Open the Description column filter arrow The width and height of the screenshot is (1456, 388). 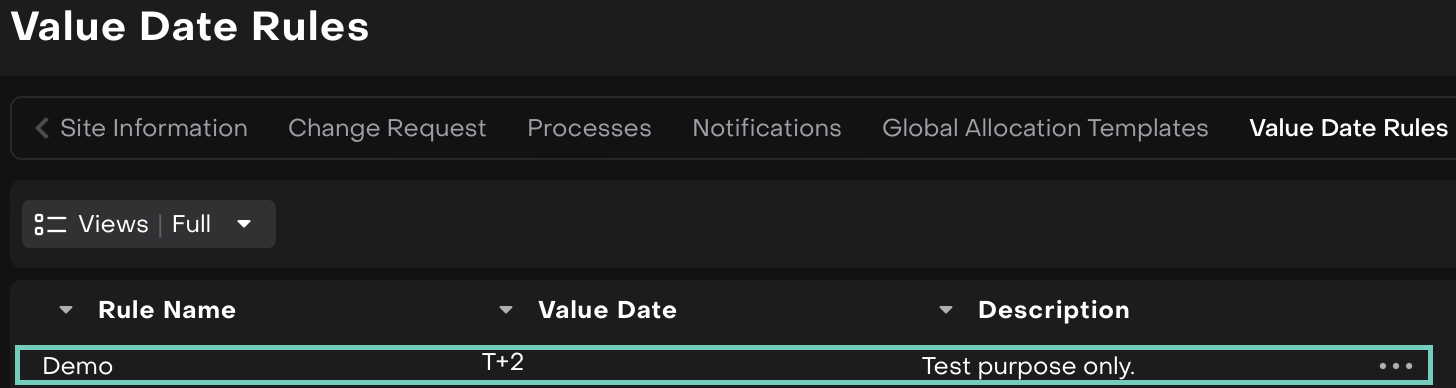click(946, 310)
